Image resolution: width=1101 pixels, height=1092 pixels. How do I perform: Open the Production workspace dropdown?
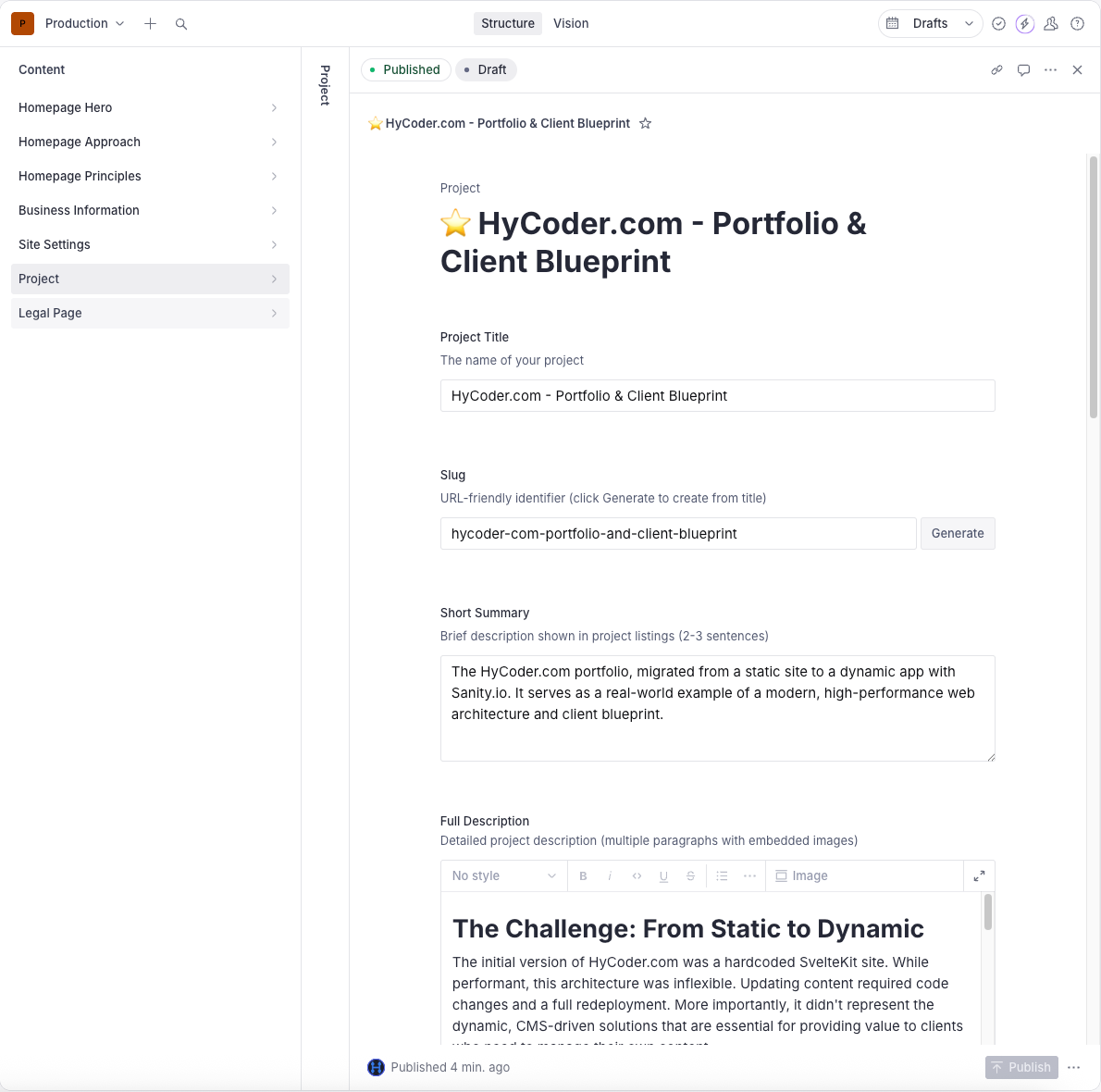point(84,23)
